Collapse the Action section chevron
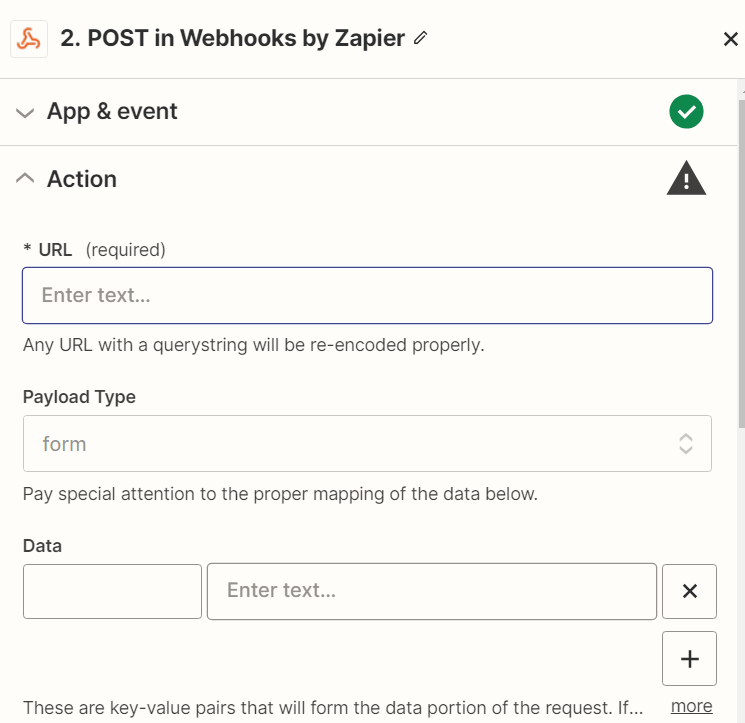Screen dimensions: 745x723 pyautogui.click(x=25, y=179)
